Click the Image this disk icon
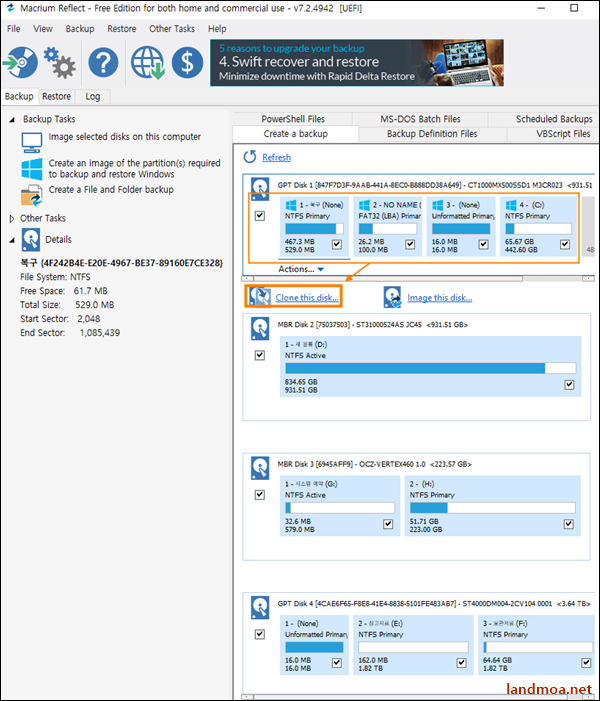Viewport: 600px width, 701px height. 392,297
